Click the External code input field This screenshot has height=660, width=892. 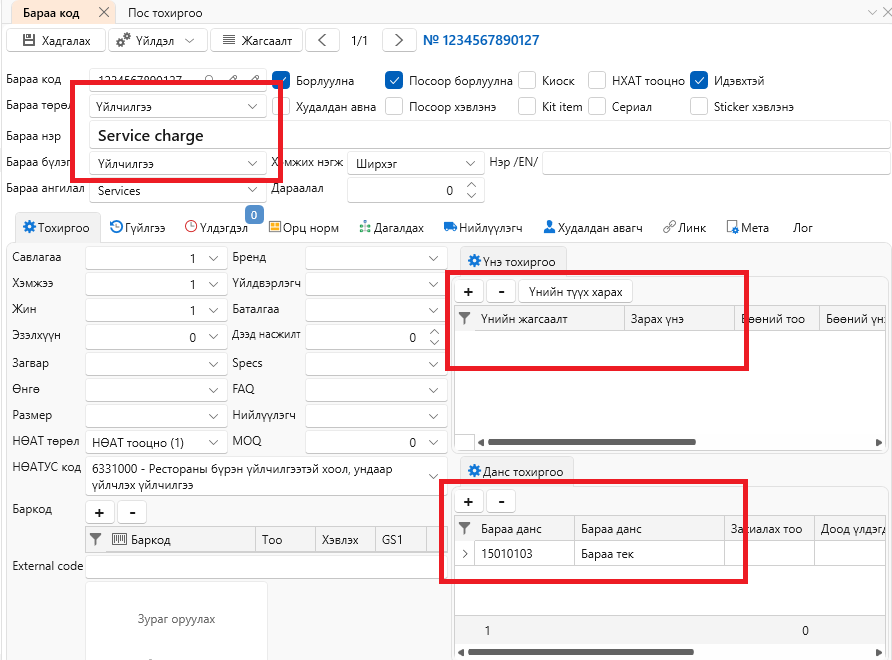(265, 567)
